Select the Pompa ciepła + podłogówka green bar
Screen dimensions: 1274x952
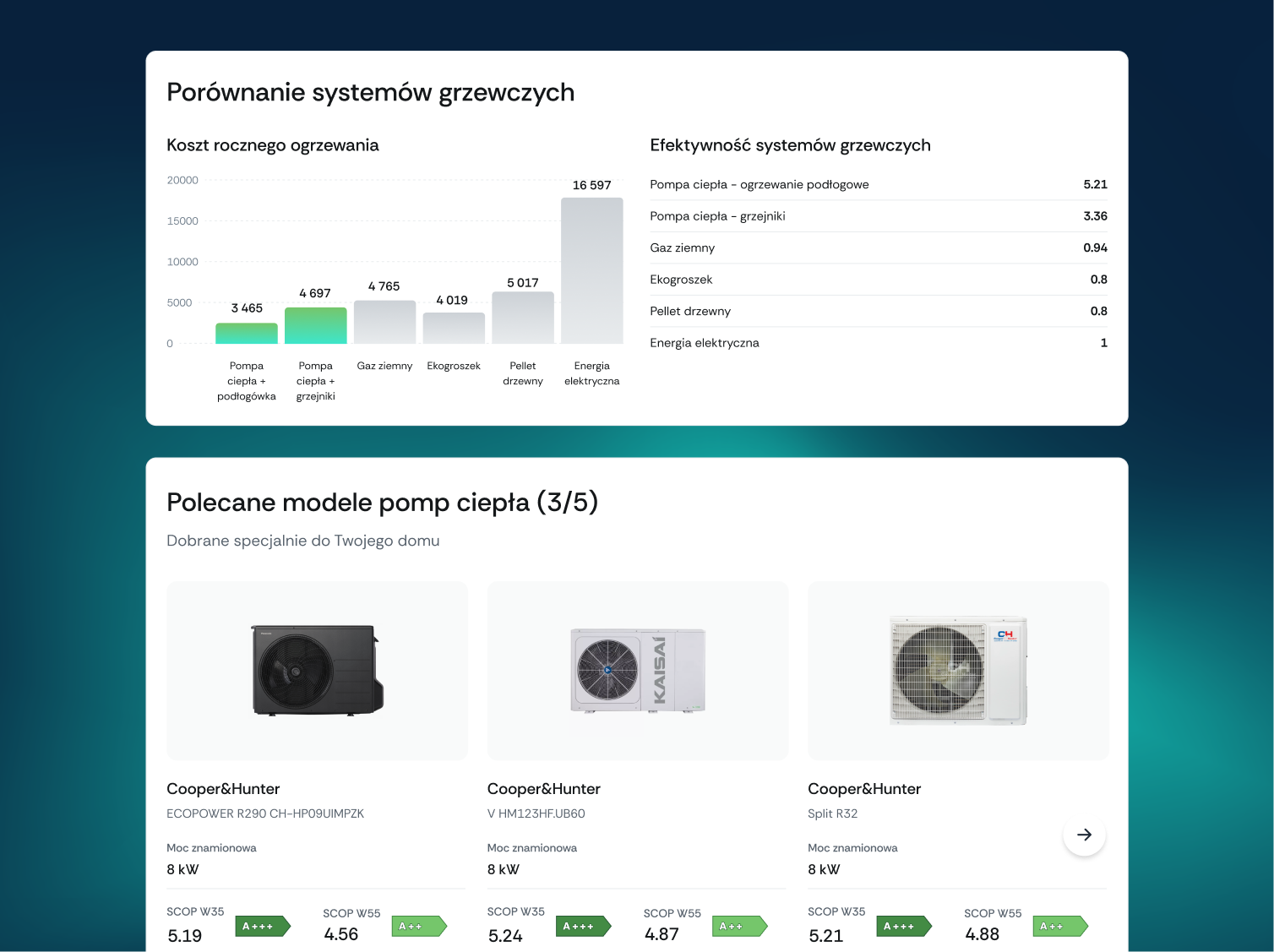point(247,334)
